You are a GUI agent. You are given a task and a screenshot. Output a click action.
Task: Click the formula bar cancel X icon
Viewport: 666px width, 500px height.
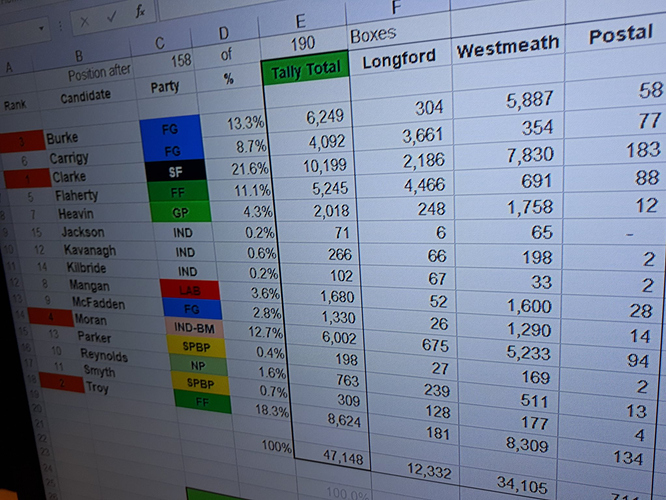coord(85,19)
